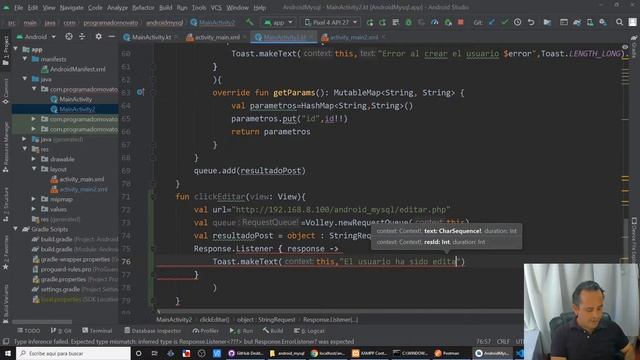Viewport: 640px width, 360px height.
Task: Click the Windows taskbar search box
Action: 73,353
